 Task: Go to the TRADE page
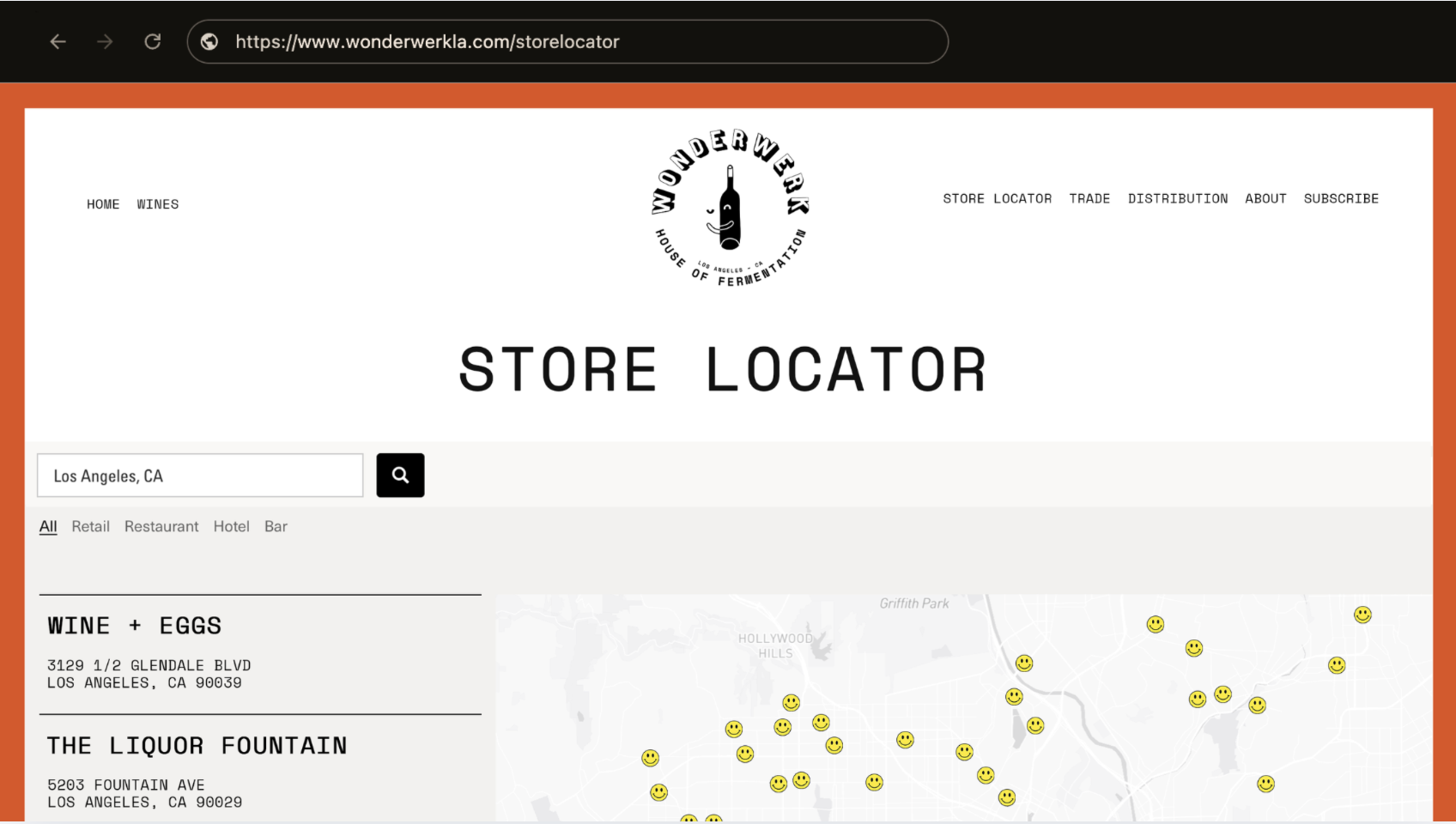(x=1089, y=198)
